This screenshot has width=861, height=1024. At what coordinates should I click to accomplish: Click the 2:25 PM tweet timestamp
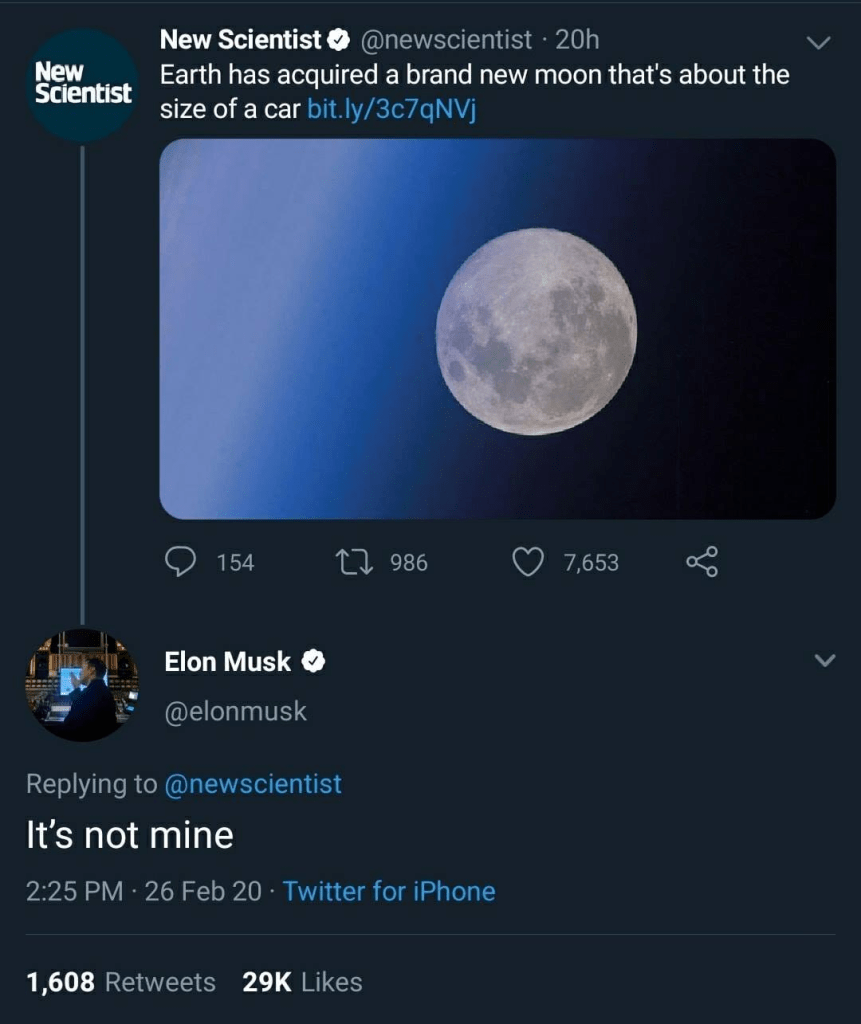[x=74, y=891]
